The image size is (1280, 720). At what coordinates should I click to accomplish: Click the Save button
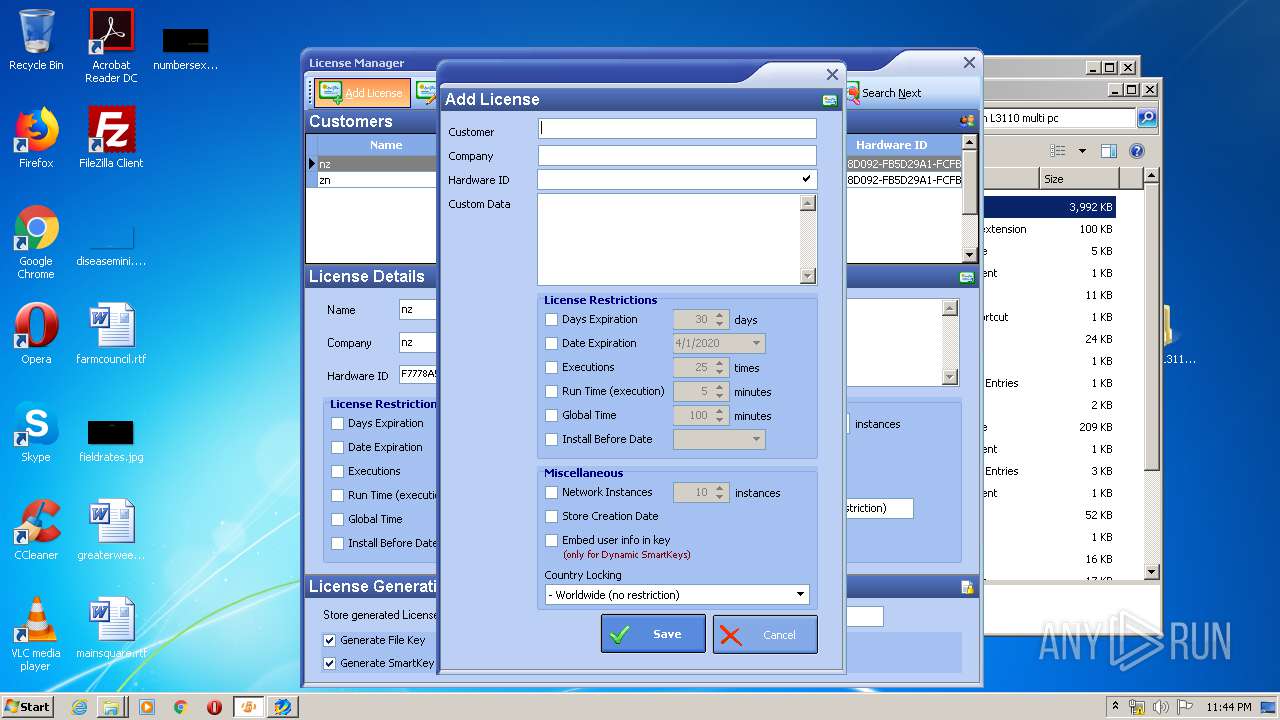click(x=653, y=634)
